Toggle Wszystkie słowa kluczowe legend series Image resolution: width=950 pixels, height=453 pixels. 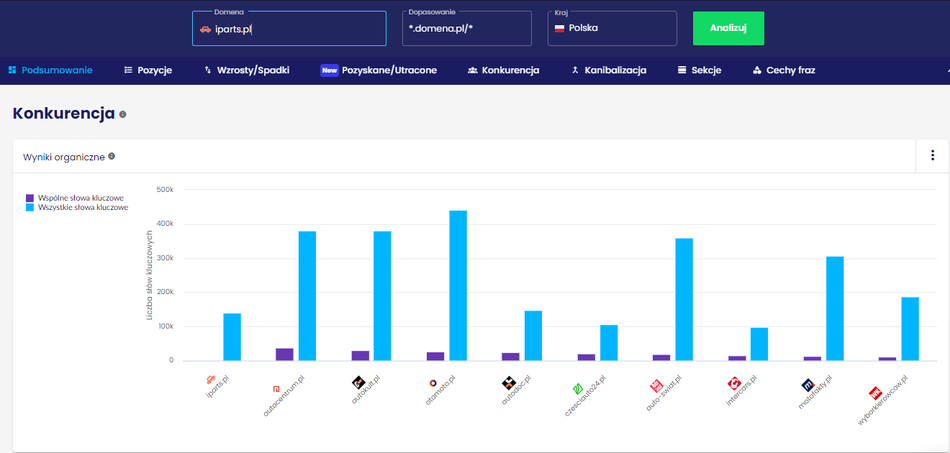[x=77, y=207]
